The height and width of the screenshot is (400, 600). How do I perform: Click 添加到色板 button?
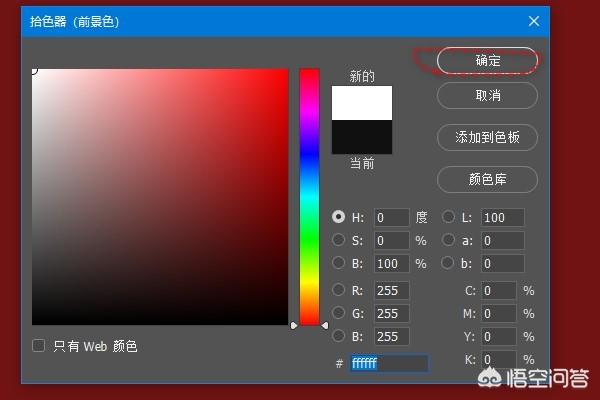coord(487,137)
